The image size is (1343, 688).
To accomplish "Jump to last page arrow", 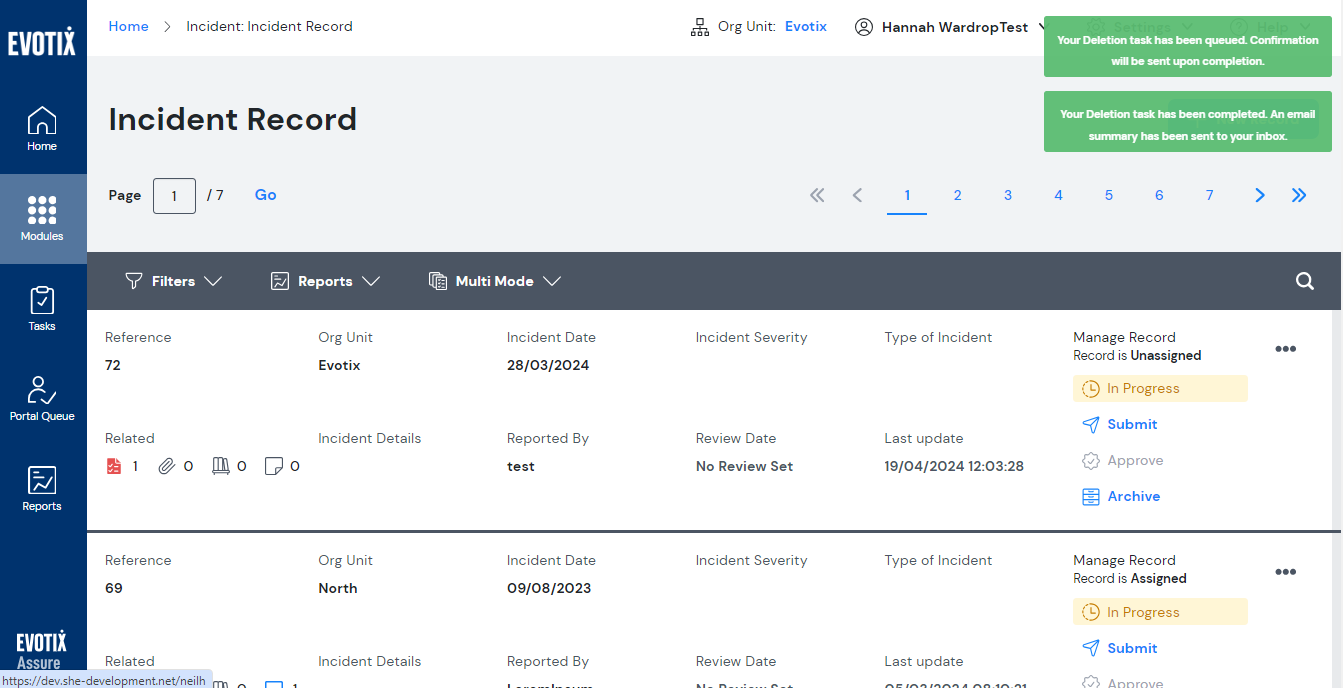I will coord(1299,195).
